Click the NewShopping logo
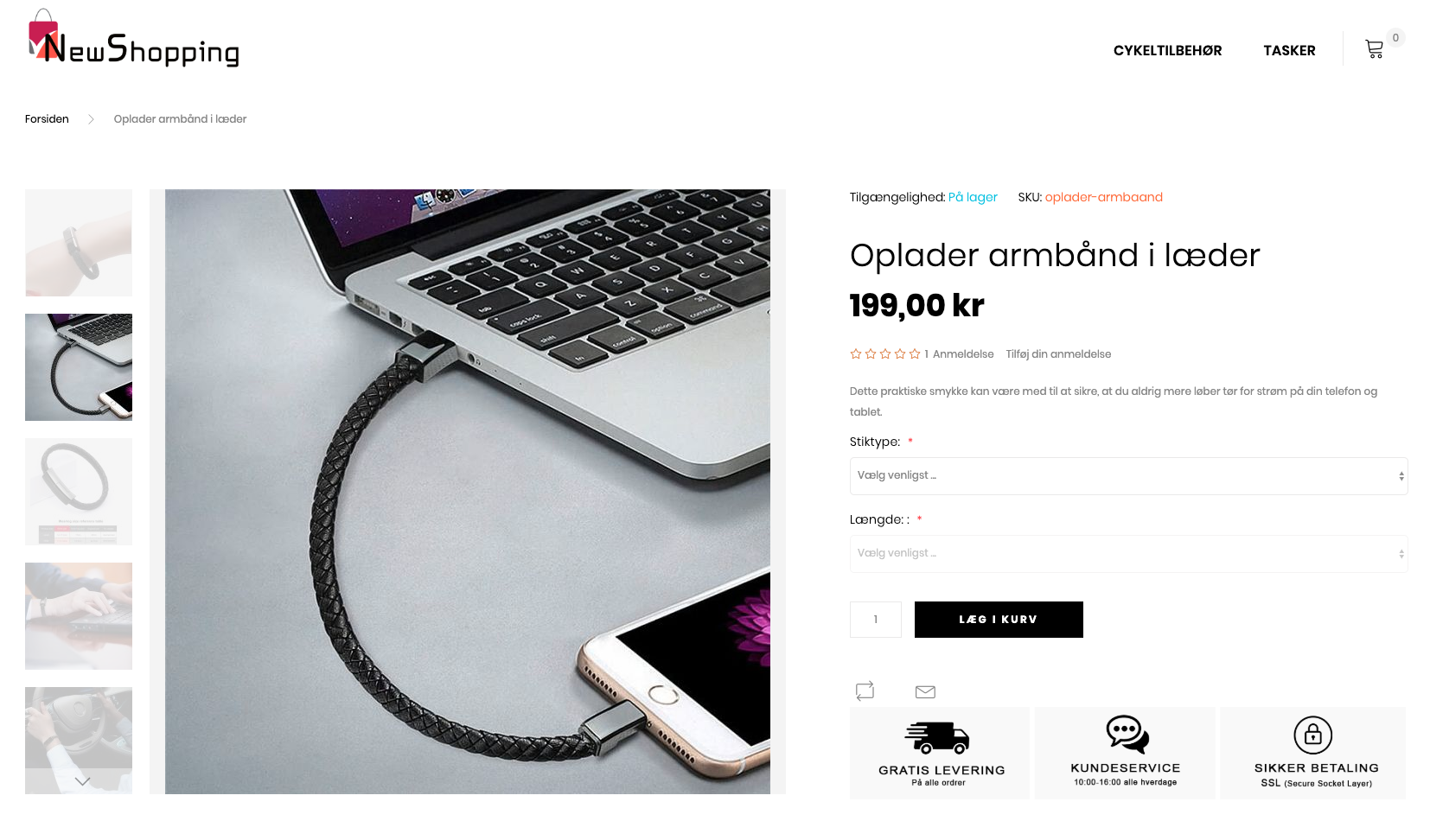Viewport: 1430px width, 840px height. [133, 39]
